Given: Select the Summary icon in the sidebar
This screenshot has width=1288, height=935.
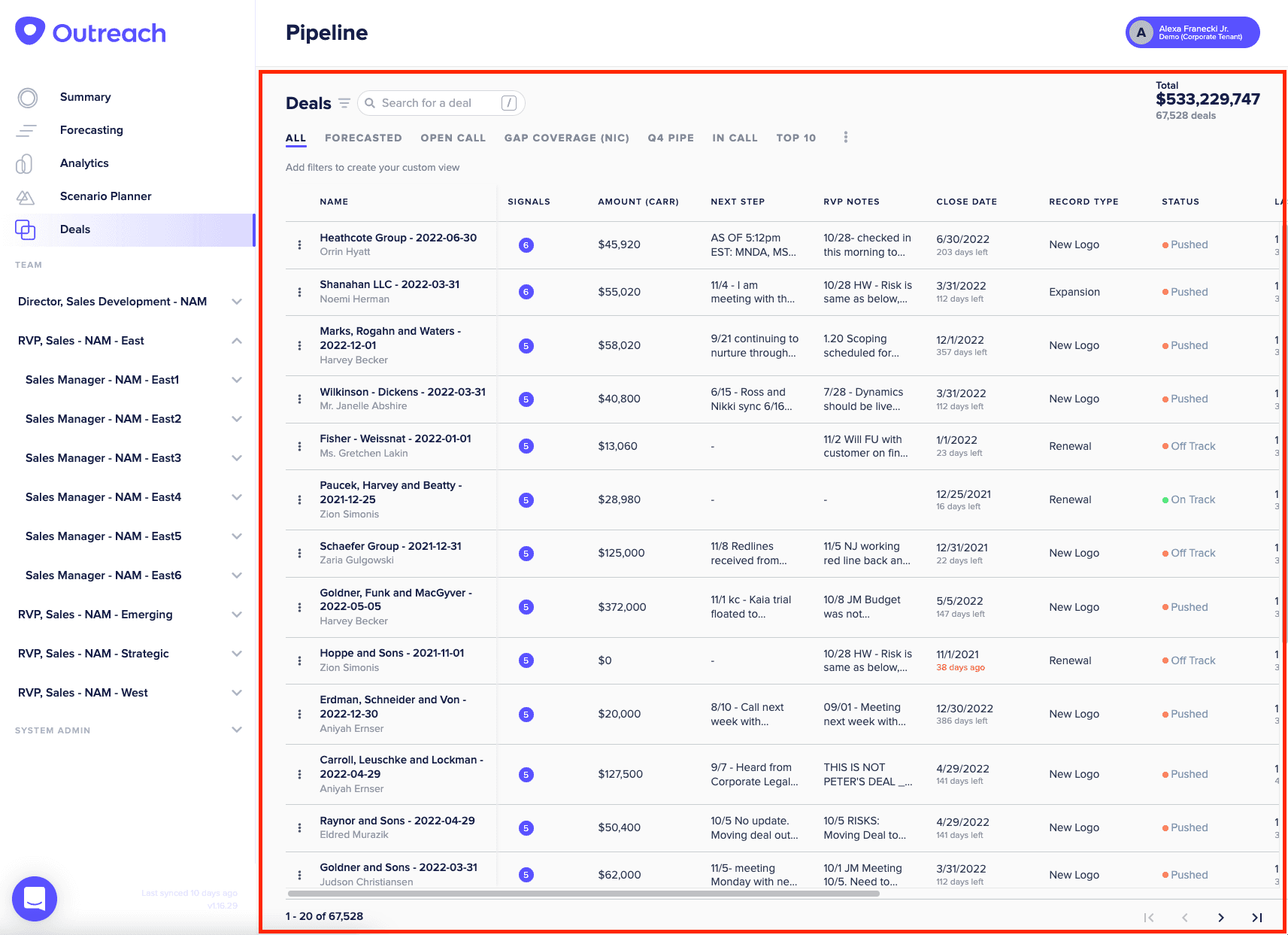Looking at the screenshot, I should click(27, 97).
